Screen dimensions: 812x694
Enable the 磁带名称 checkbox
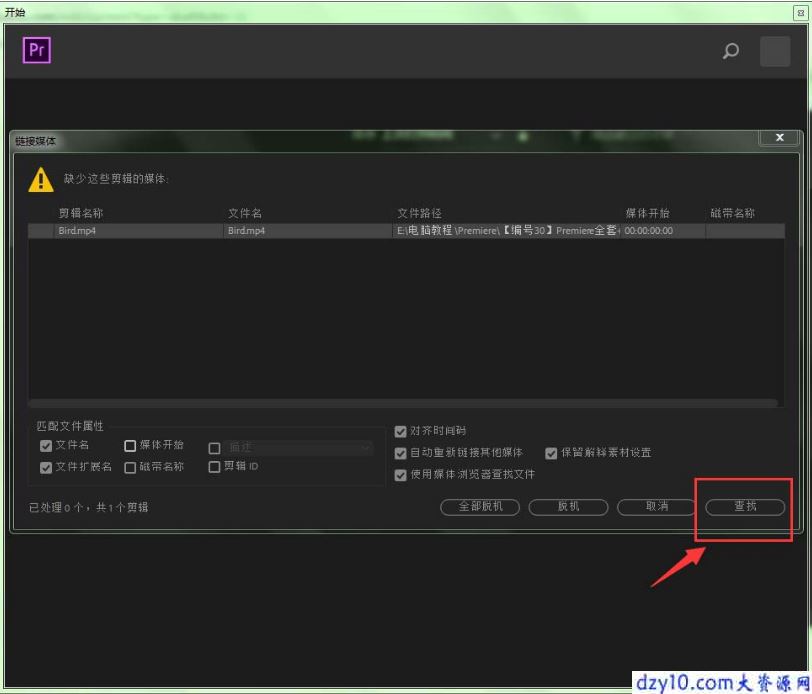click(x=130, y=468)
